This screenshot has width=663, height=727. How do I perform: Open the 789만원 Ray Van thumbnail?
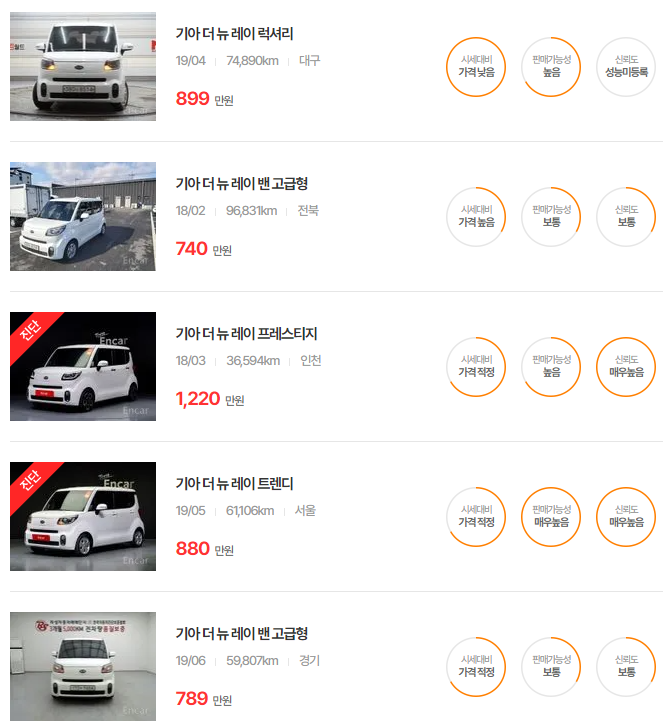pos(83,666)
